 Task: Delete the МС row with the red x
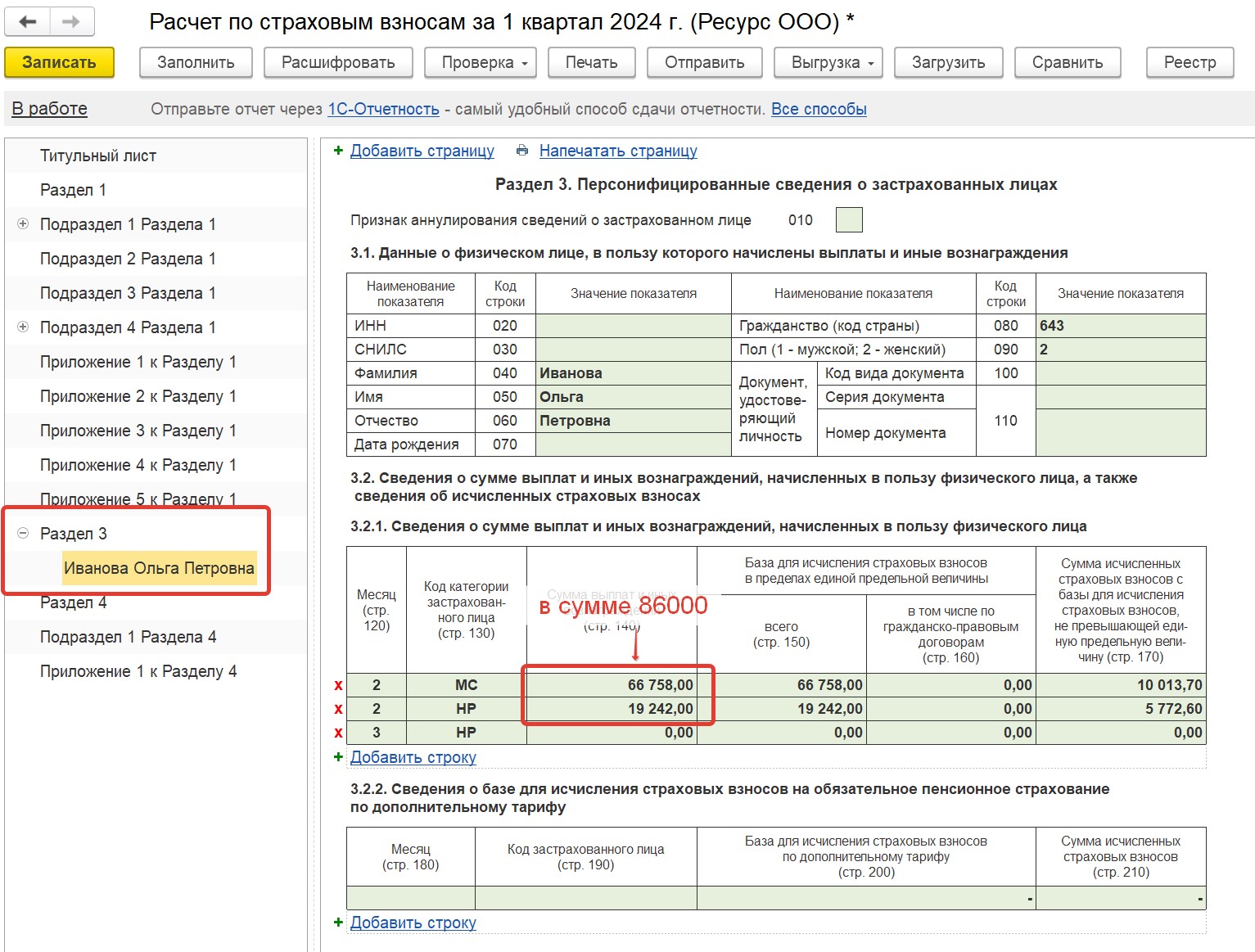338,685
